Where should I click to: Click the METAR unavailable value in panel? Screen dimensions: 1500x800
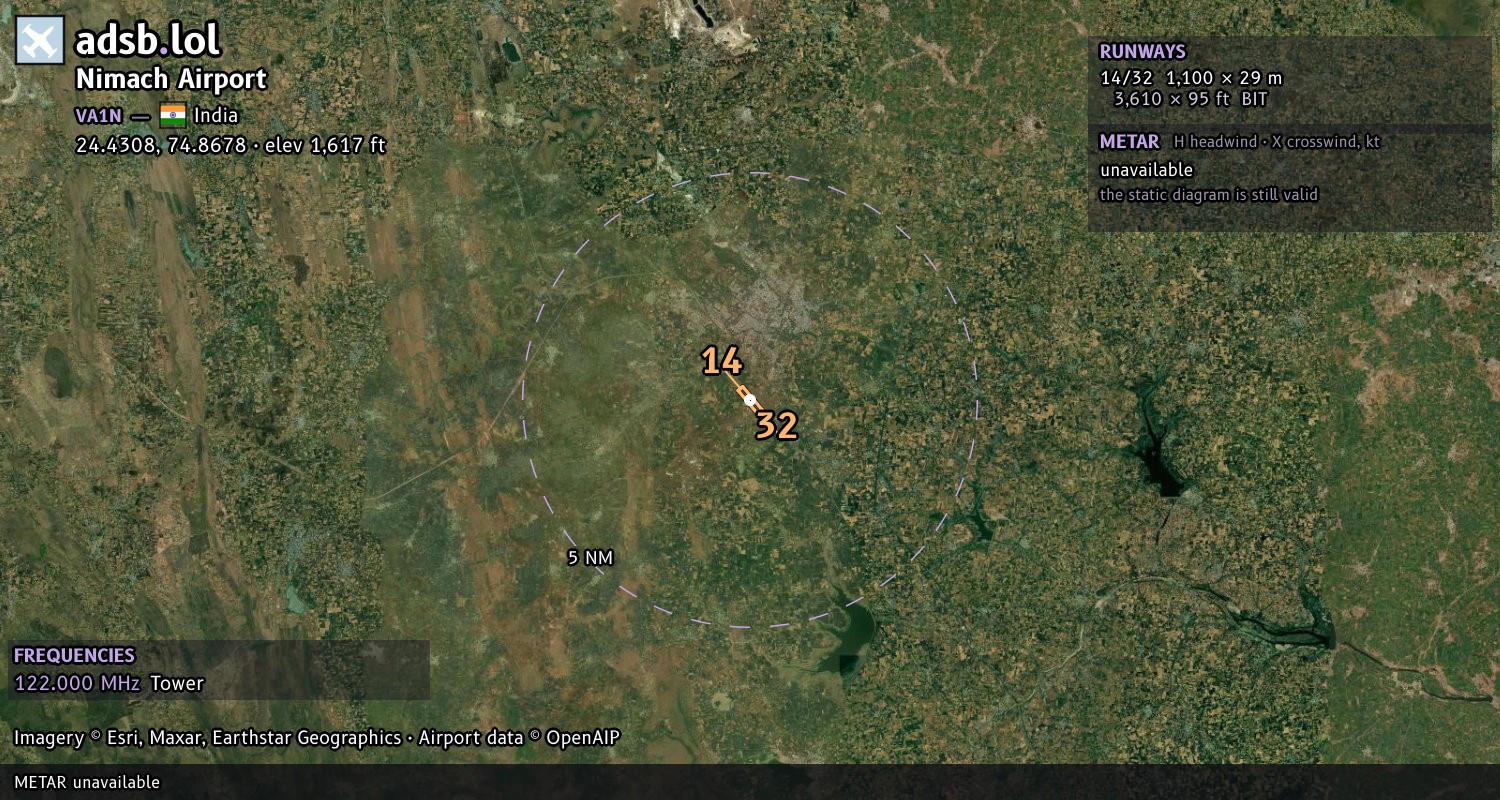(1146, 170)
